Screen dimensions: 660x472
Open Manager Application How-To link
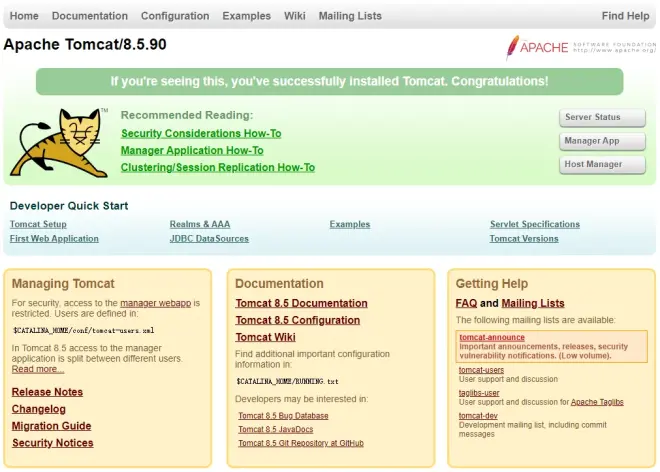coord(192,150)
